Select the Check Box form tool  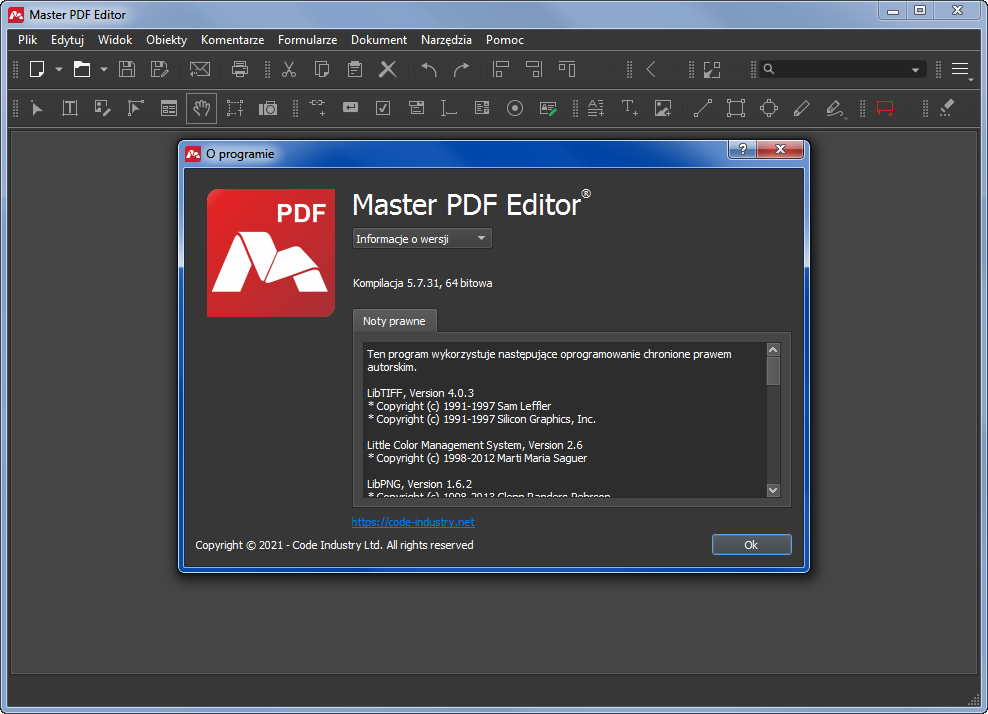click(383, 108)
